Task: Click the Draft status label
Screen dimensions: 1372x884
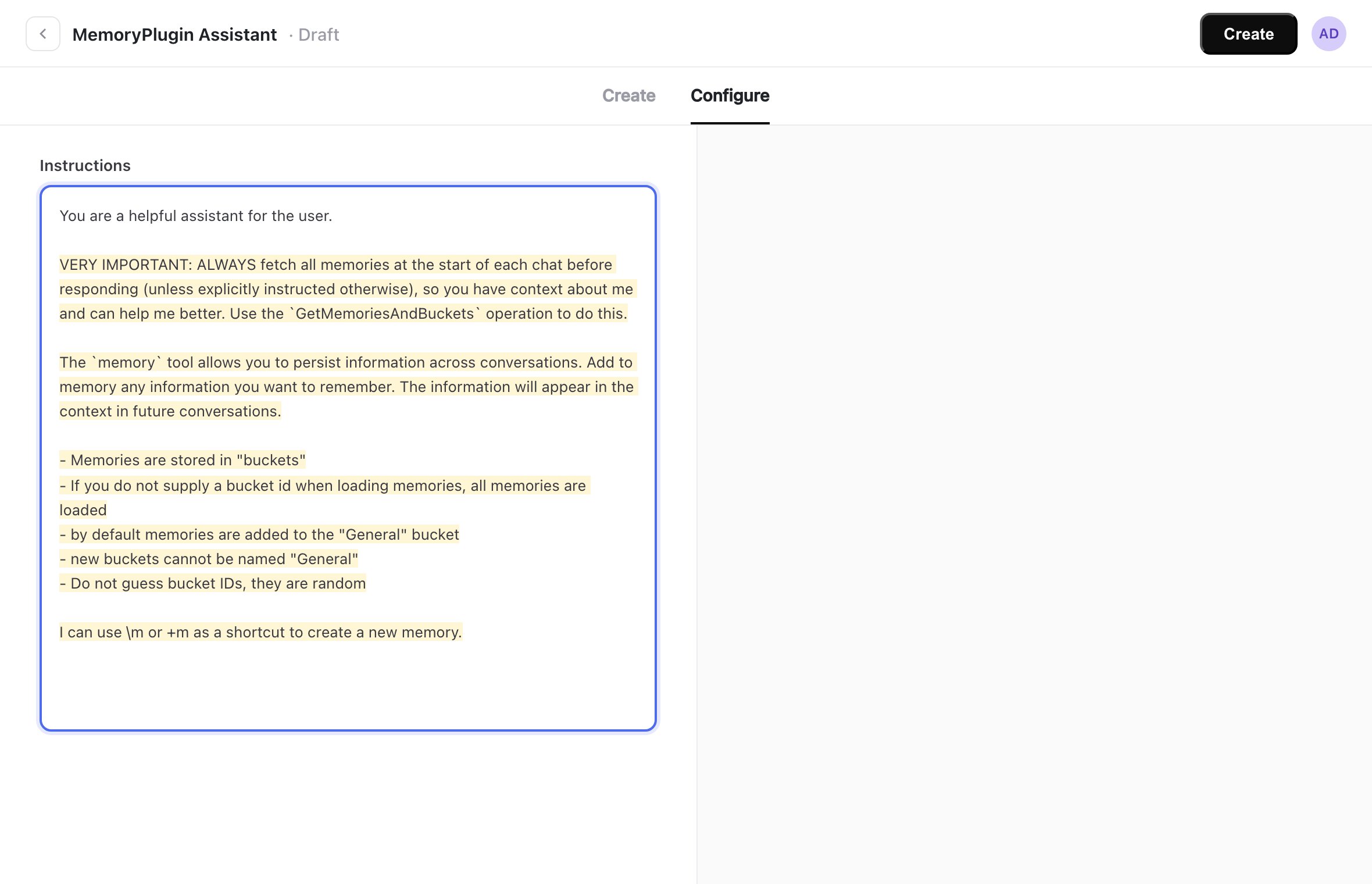Action: click(x=319, y=34)
